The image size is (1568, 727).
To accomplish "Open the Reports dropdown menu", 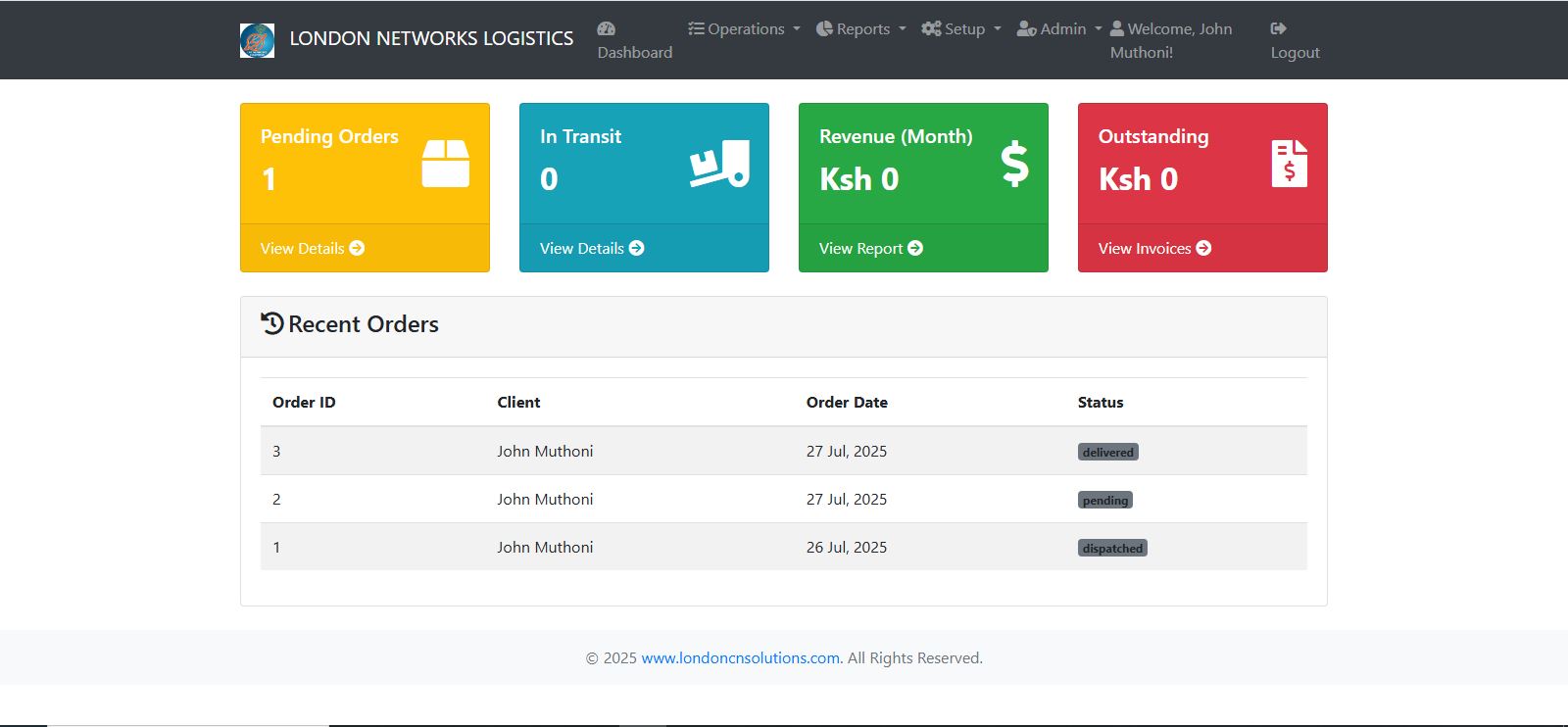I will 861,29.
